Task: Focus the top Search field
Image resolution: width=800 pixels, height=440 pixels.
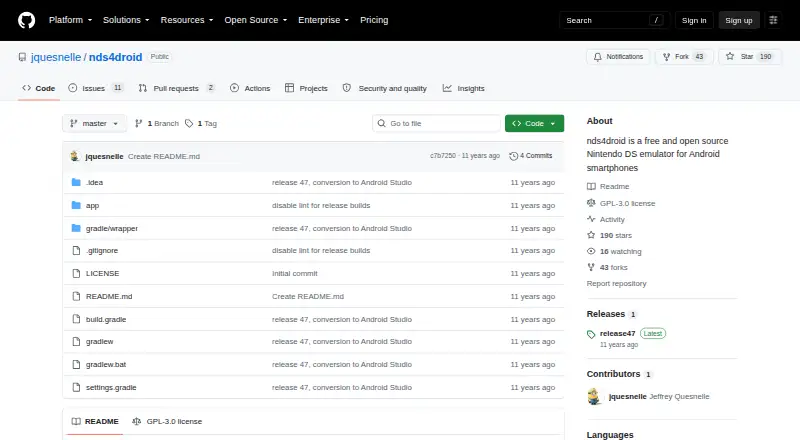Action: 614,20
